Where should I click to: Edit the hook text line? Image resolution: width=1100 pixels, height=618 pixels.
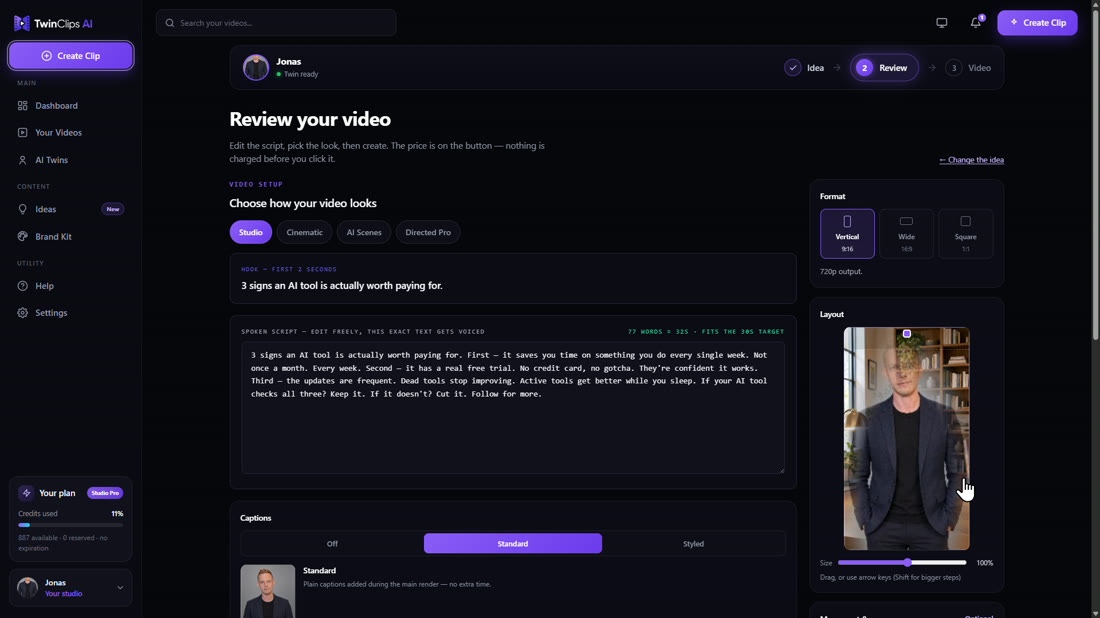[342, 286]
